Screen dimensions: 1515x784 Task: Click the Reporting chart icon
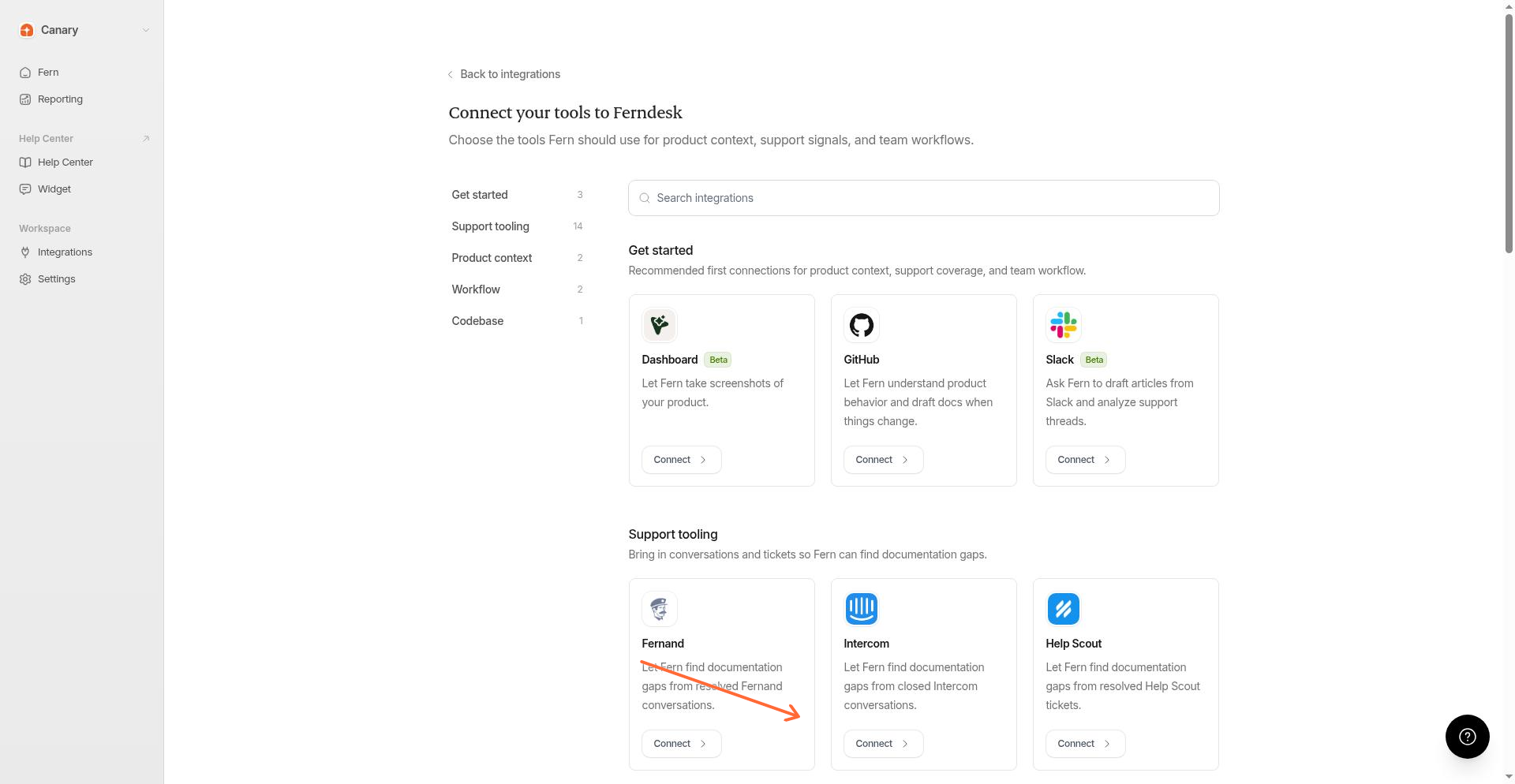pos(25,99)
